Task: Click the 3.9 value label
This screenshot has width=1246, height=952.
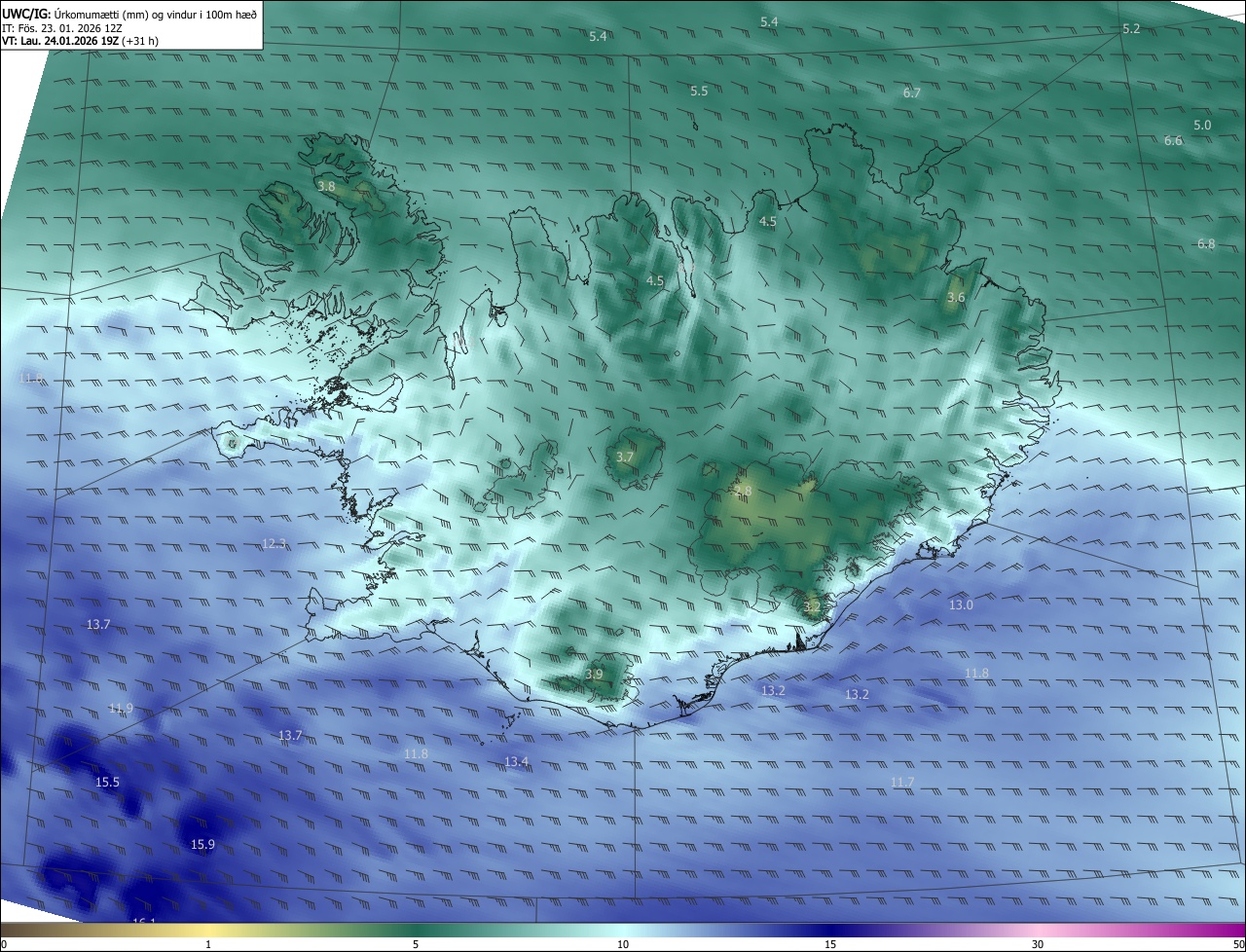Action: tap(594, 674)
